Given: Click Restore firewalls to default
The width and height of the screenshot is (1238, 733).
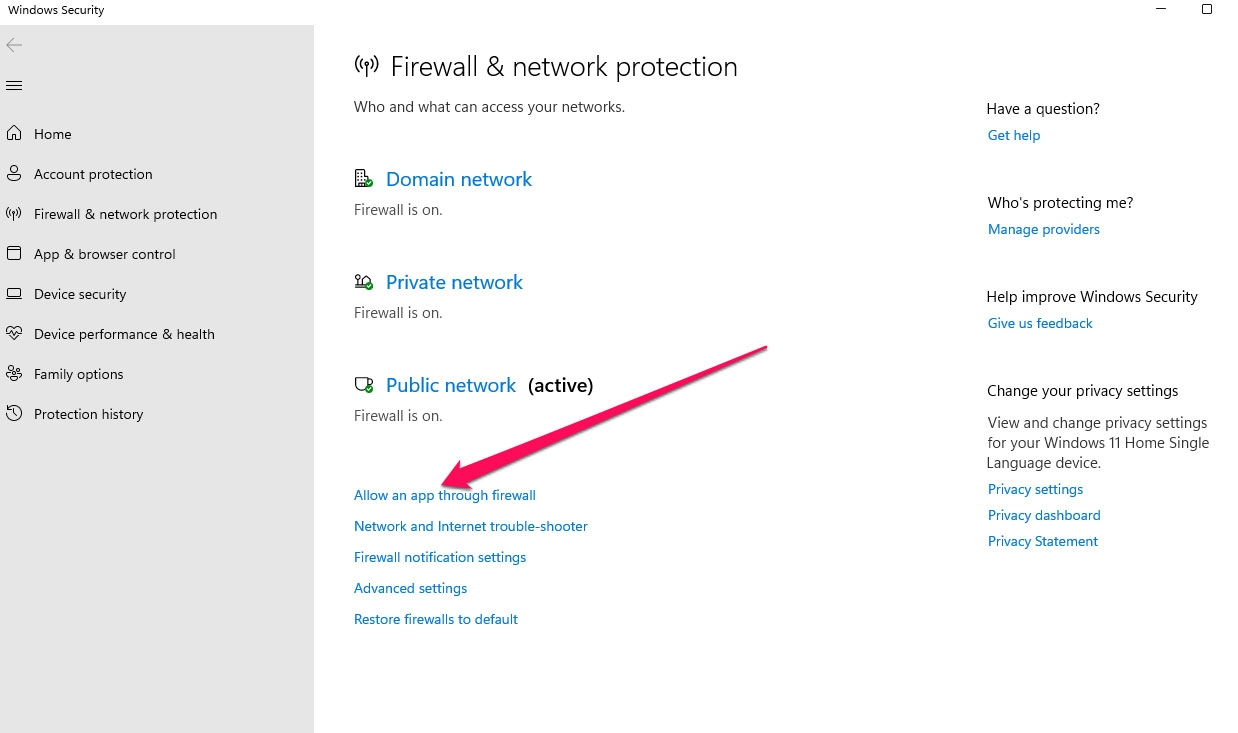Looking at the screenshot, I should tap(436, 619).
